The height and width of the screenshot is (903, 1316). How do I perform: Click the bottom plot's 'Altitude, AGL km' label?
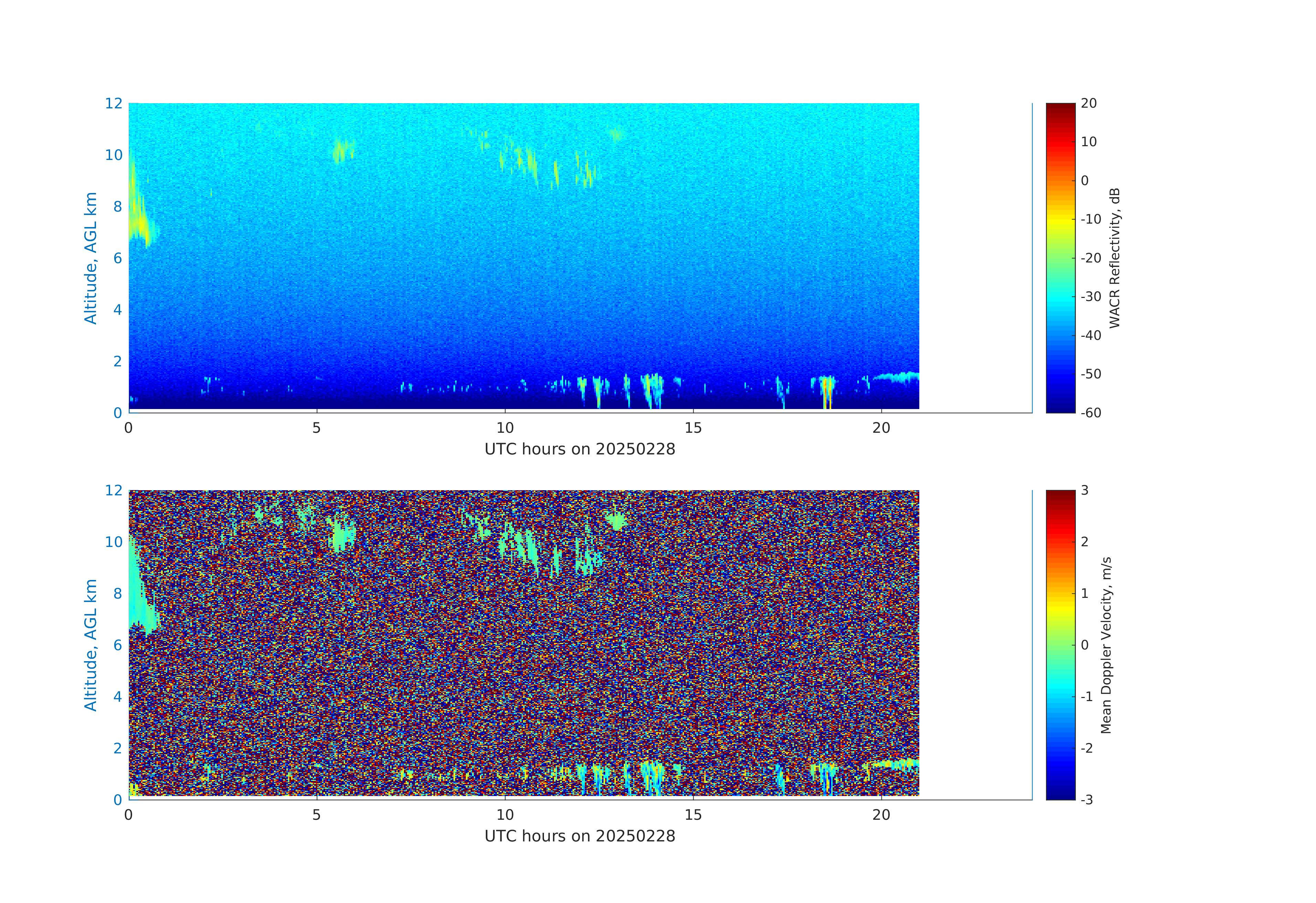click(90, 645)
